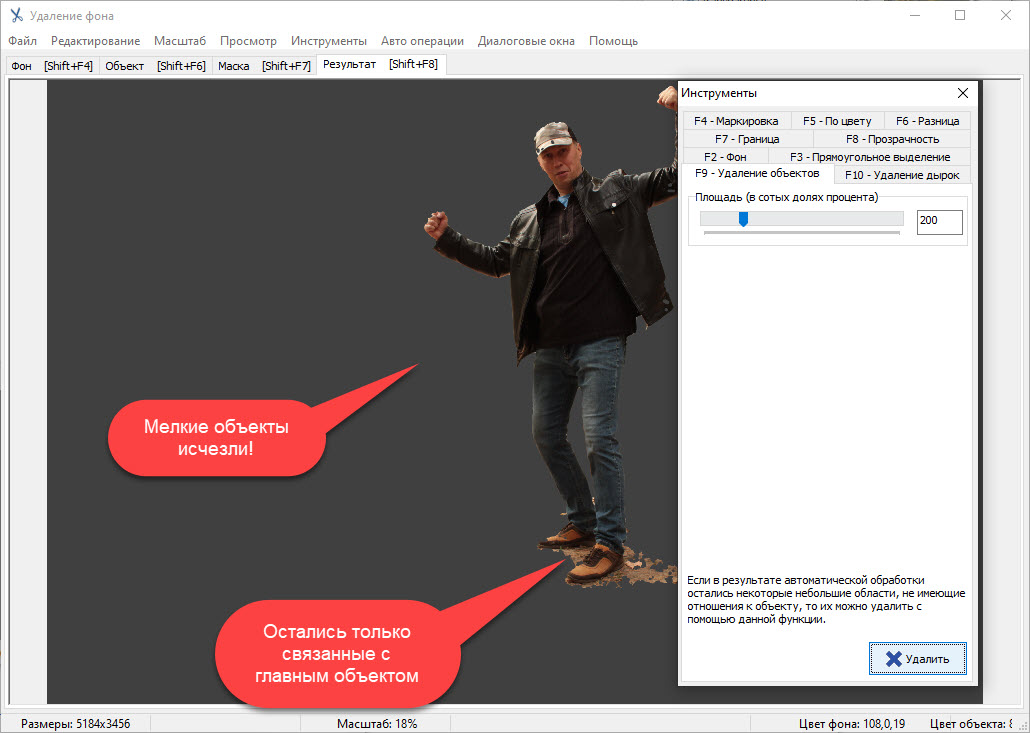Open the F5 - По цвету tab
1030x733 pixels.
point(837,121)
